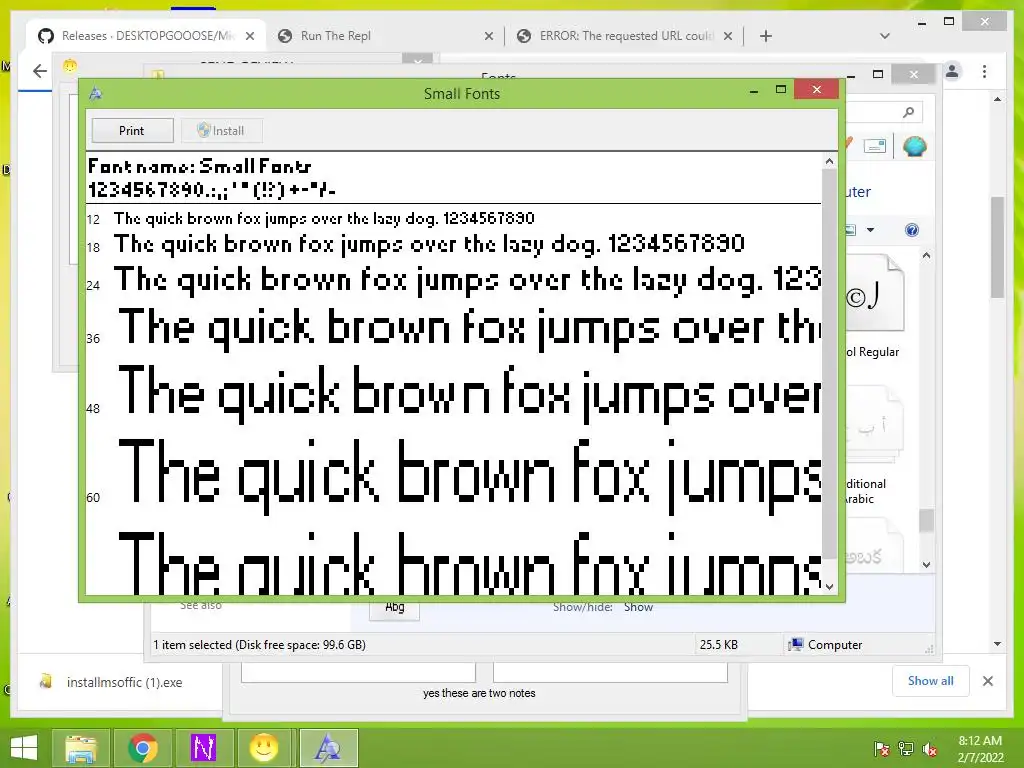Click the muted volume tray icon
The image size is (1024, 768).
929,749
